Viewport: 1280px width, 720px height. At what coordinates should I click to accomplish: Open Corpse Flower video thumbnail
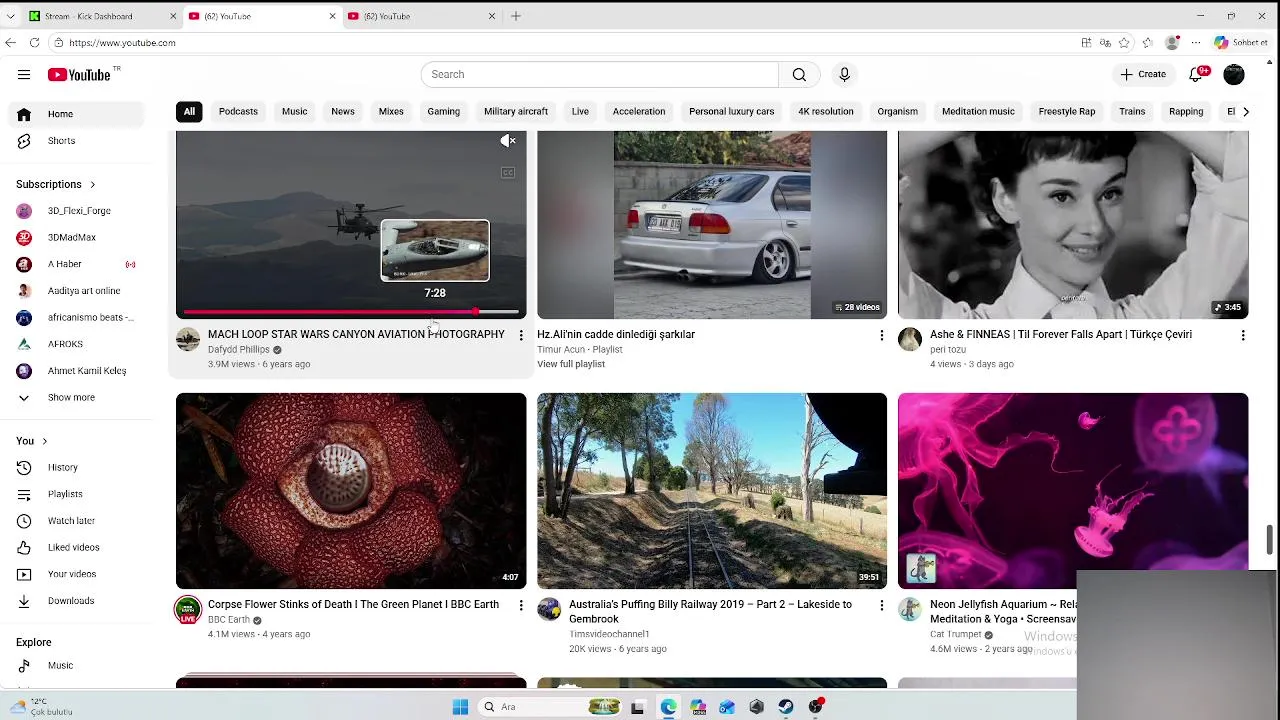pos(351,491)
